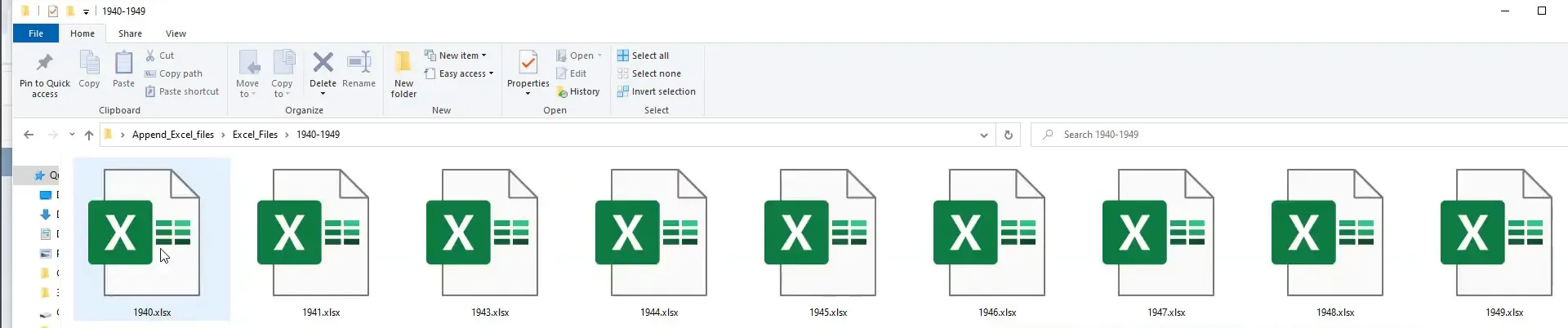Select the 1947.xlsx file
Viewport: 1568px width, 328px height.
pyautogui.click(x=1166, y=241)
